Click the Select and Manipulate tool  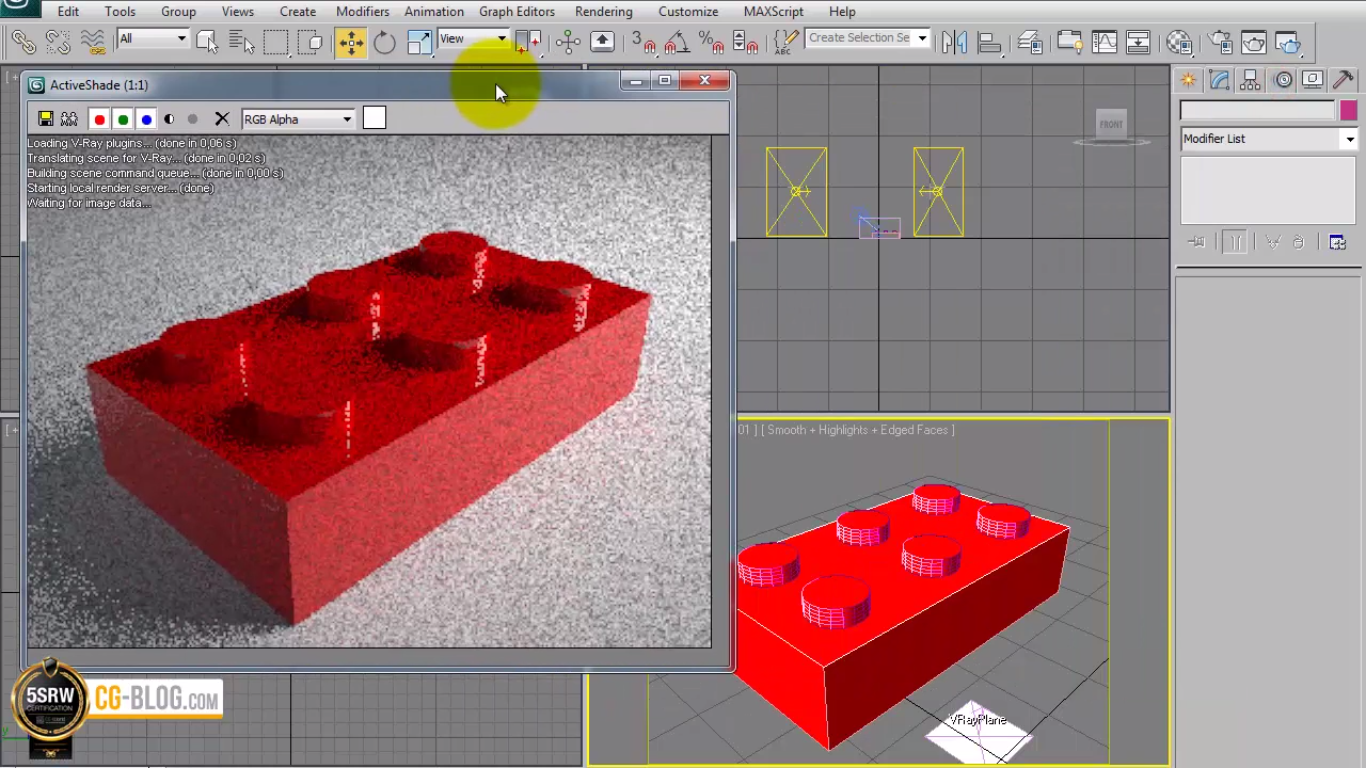(568, 42)
